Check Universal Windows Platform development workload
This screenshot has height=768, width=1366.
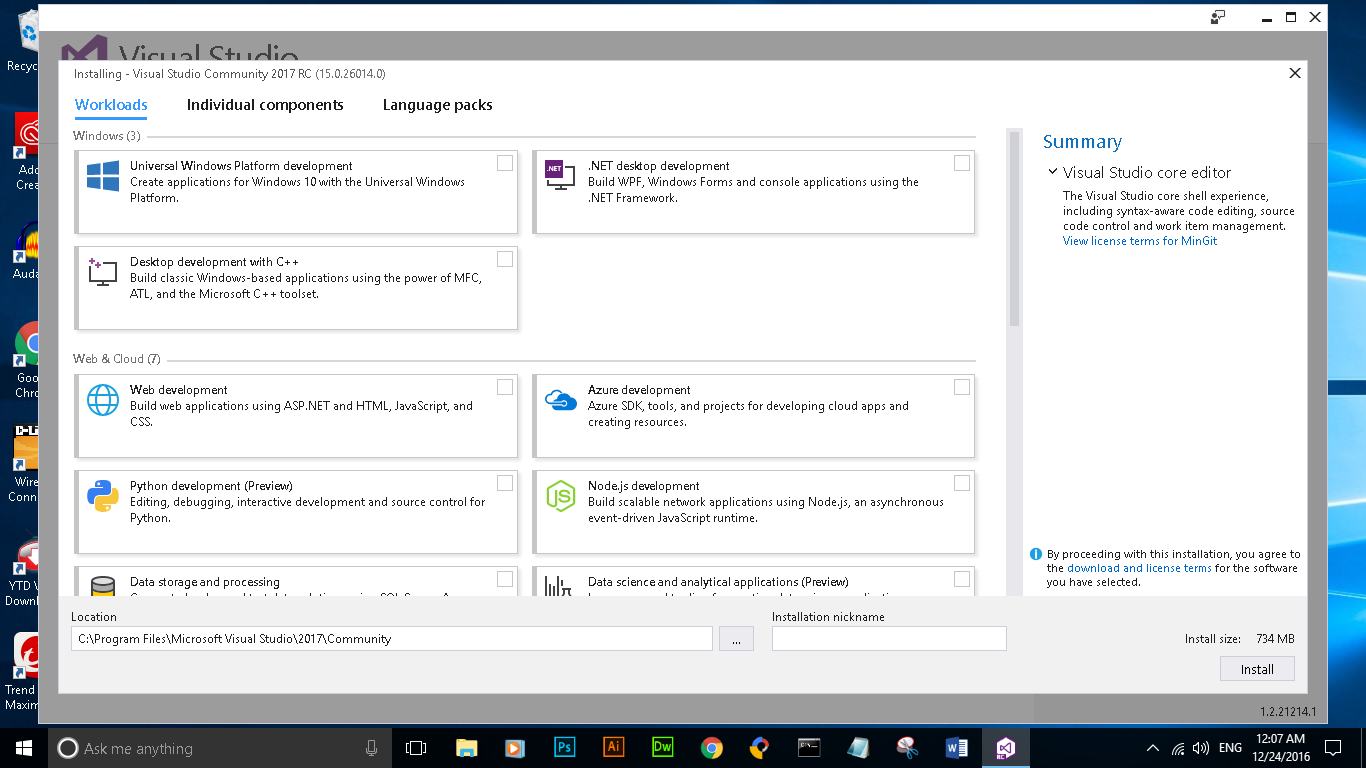pos(505,163)
